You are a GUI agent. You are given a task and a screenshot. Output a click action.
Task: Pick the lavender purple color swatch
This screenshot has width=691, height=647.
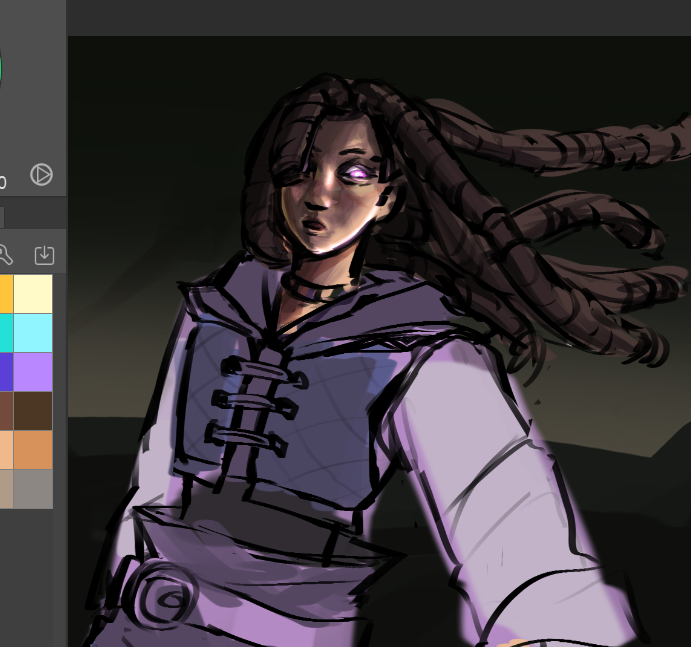tap(33, 372)
